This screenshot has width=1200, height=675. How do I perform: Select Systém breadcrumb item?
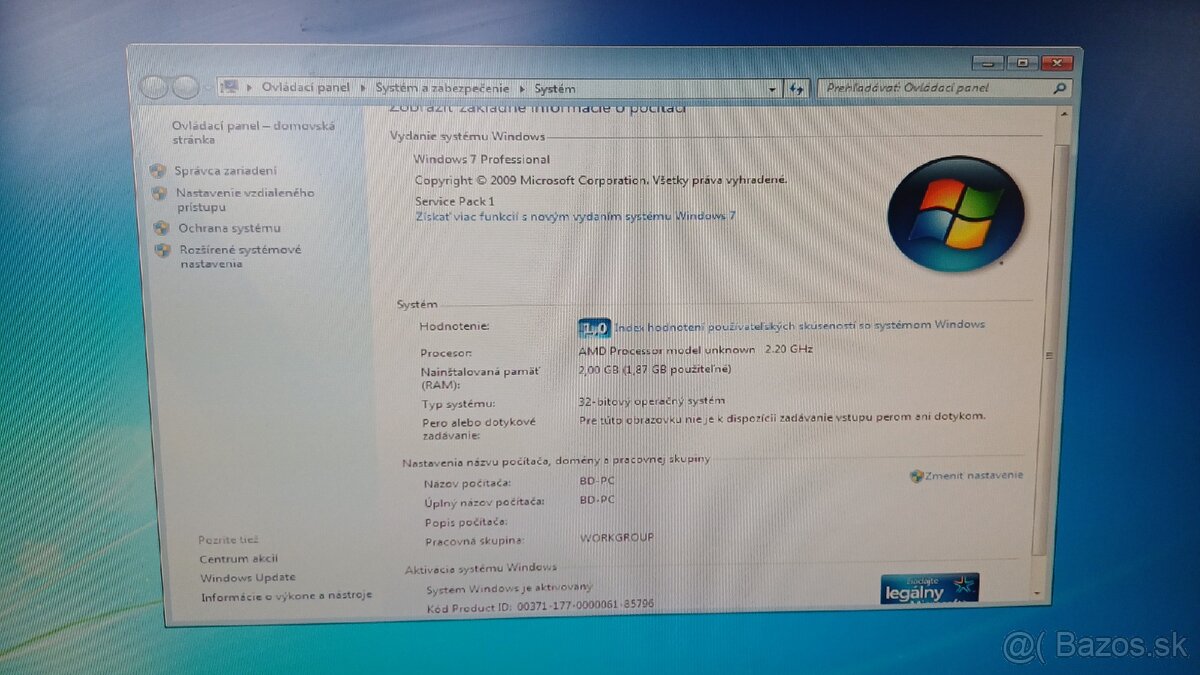[x=555, y=88]
